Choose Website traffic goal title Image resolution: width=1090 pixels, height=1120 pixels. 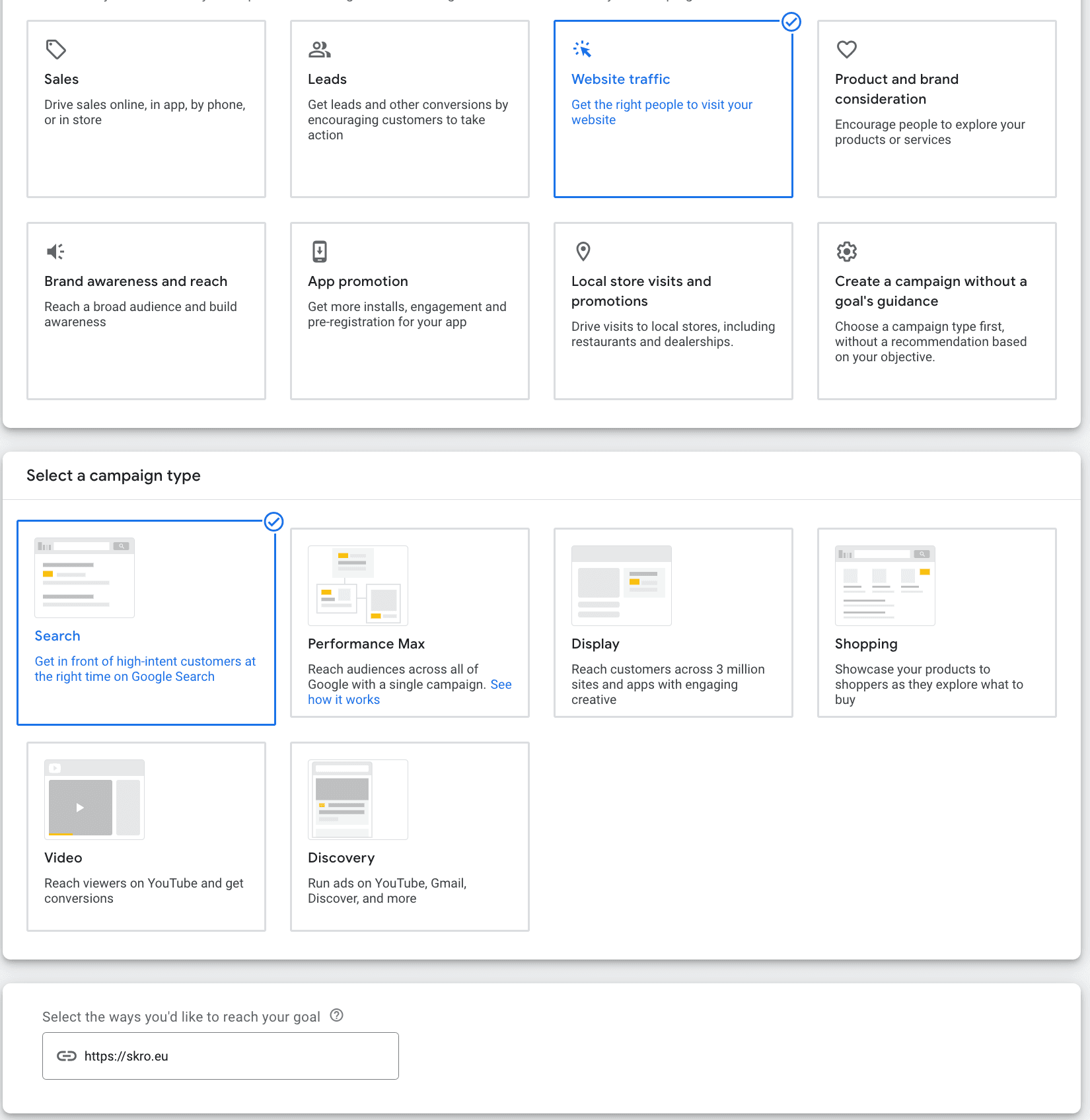click(x=620, y=79)
